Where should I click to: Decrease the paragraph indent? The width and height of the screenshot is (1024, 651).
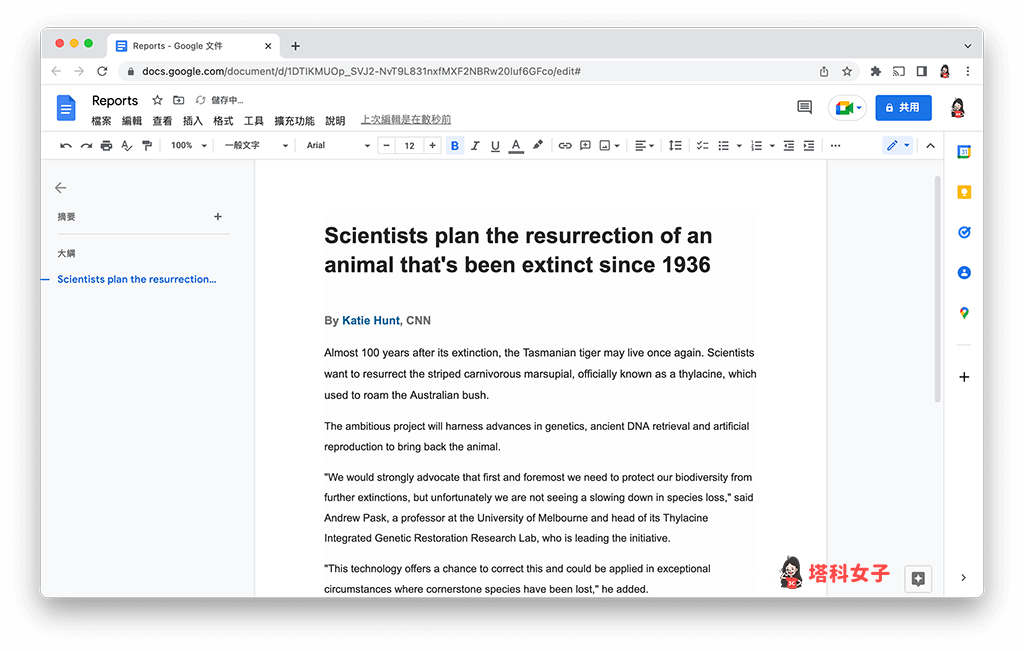[788, 146]
